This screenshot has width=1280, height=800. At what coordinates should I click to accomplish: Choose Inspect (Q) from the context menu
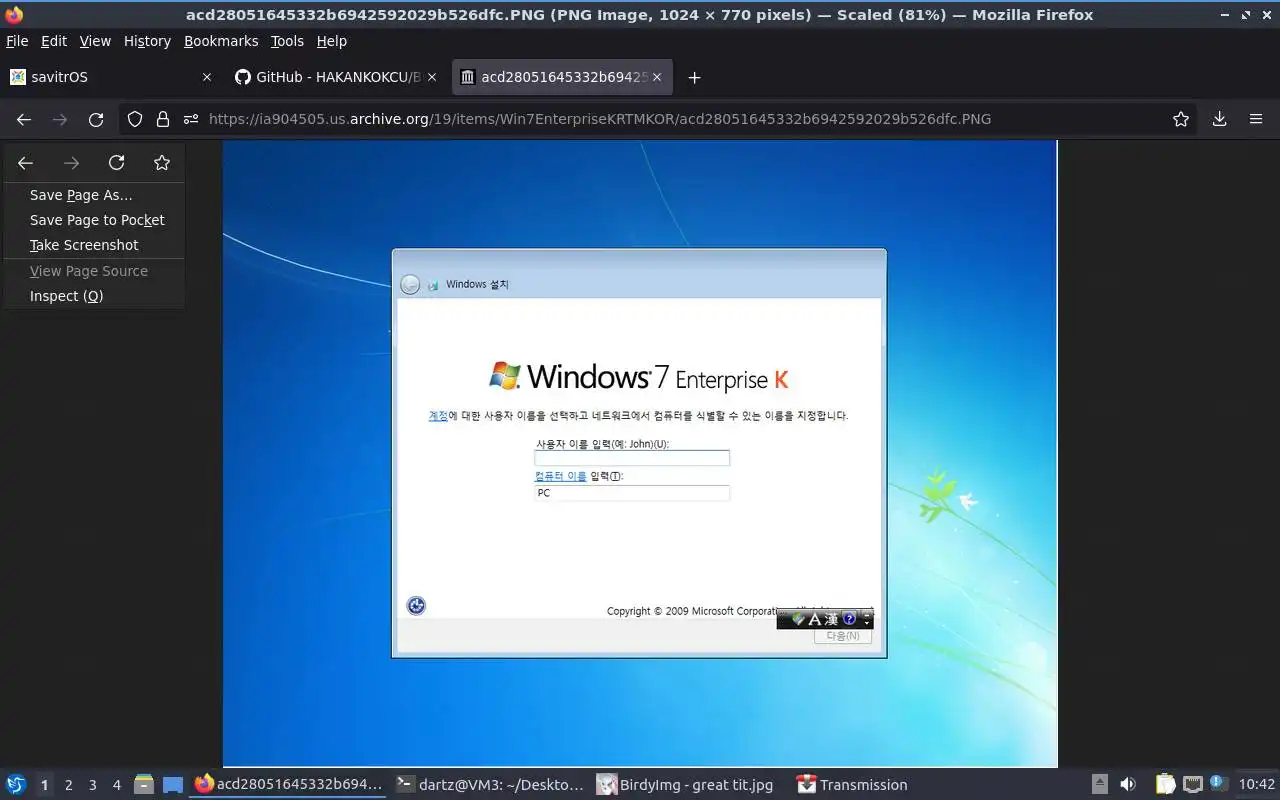tap(94, 296)
